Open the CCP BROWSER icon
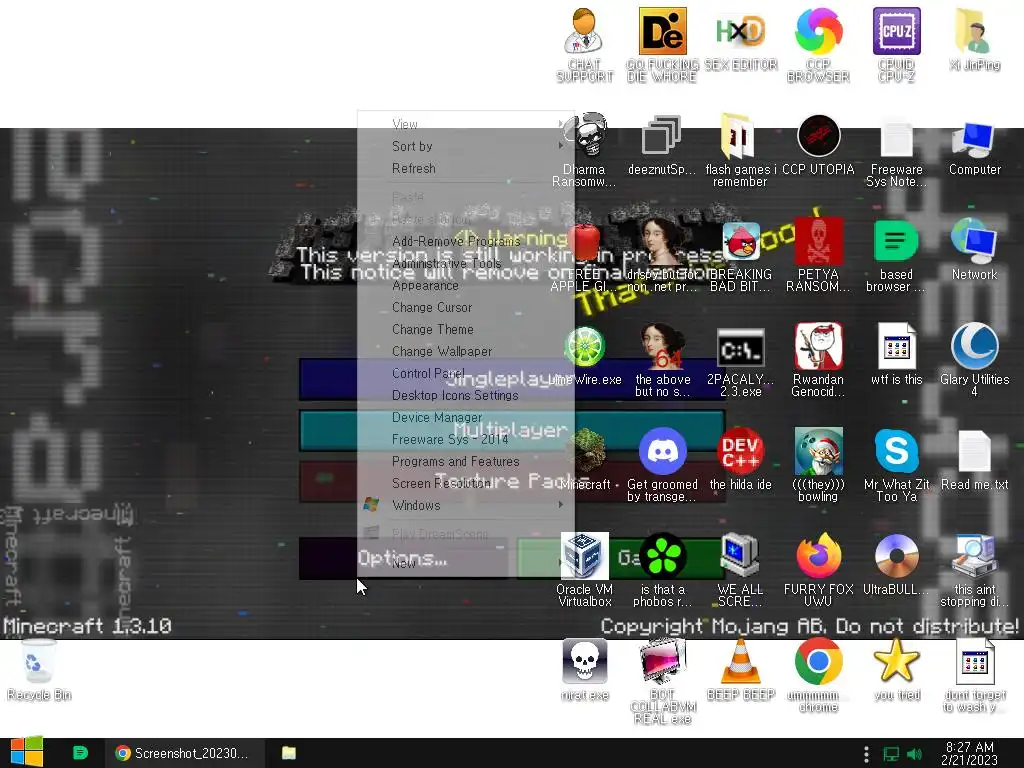The width and height of the screenshot is (1024, 768). point(818,31)
